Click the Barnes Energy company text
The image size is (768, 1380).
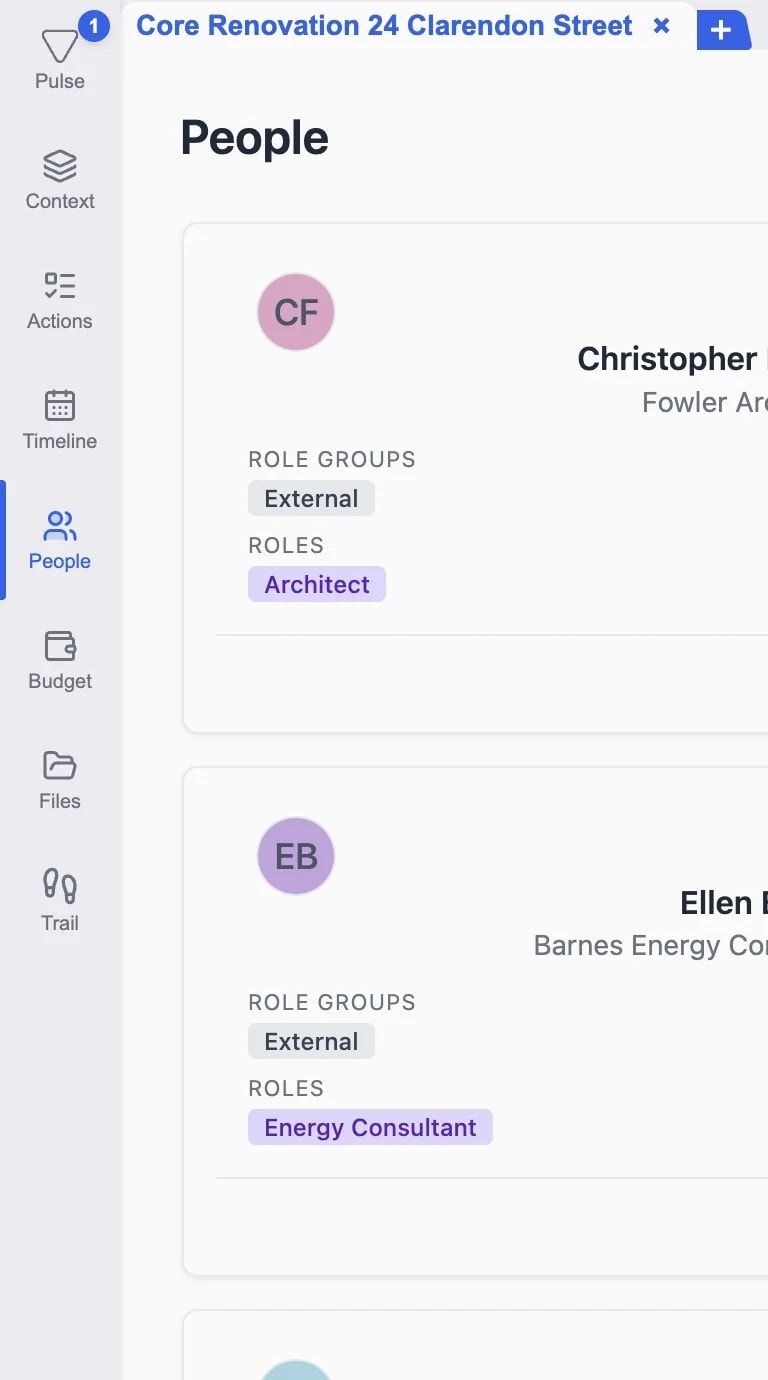coord(651,946)
